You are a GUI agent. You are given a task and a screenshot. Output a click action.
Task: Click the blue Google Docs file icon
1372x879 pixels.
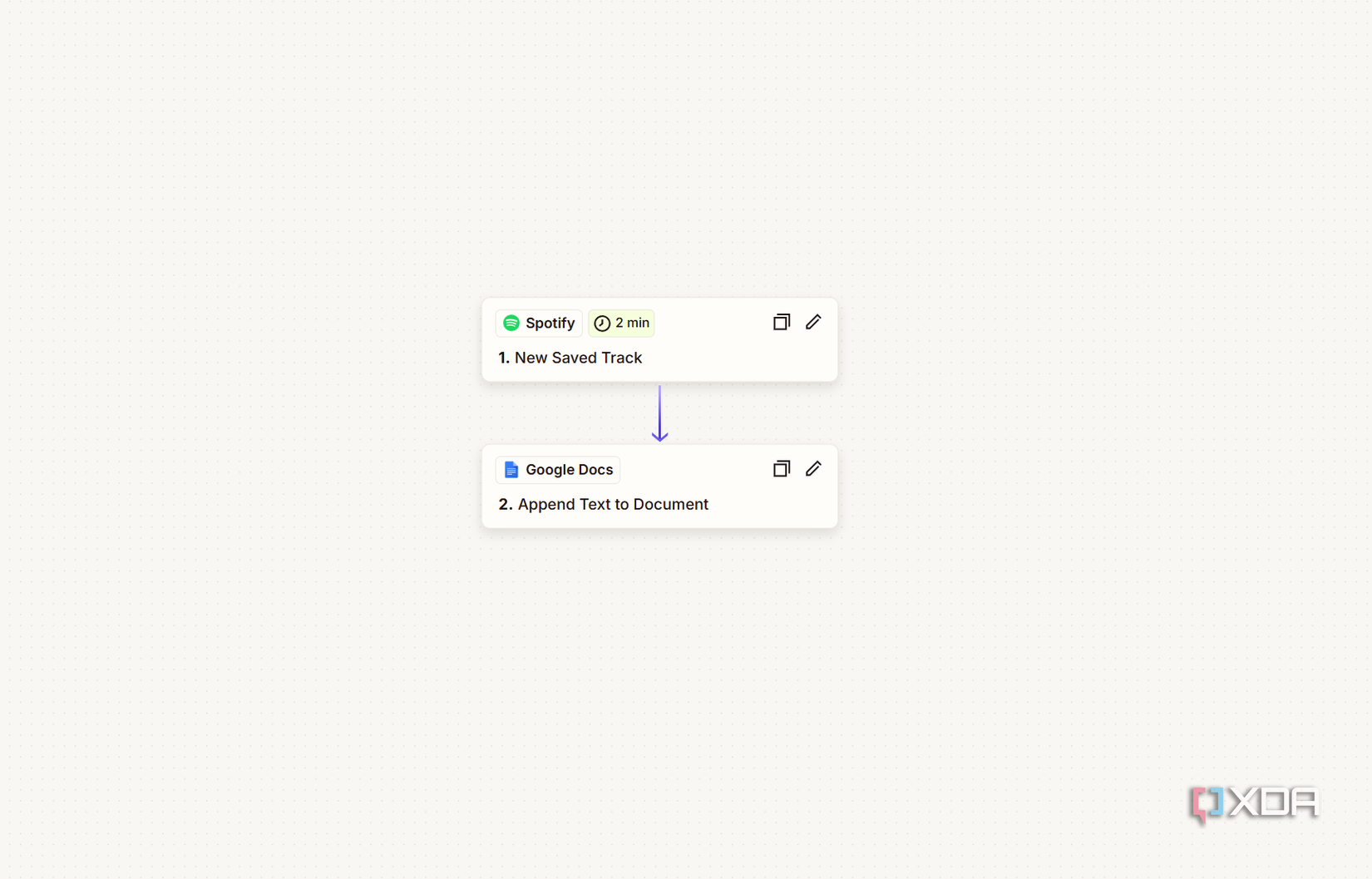pos(511,470)
